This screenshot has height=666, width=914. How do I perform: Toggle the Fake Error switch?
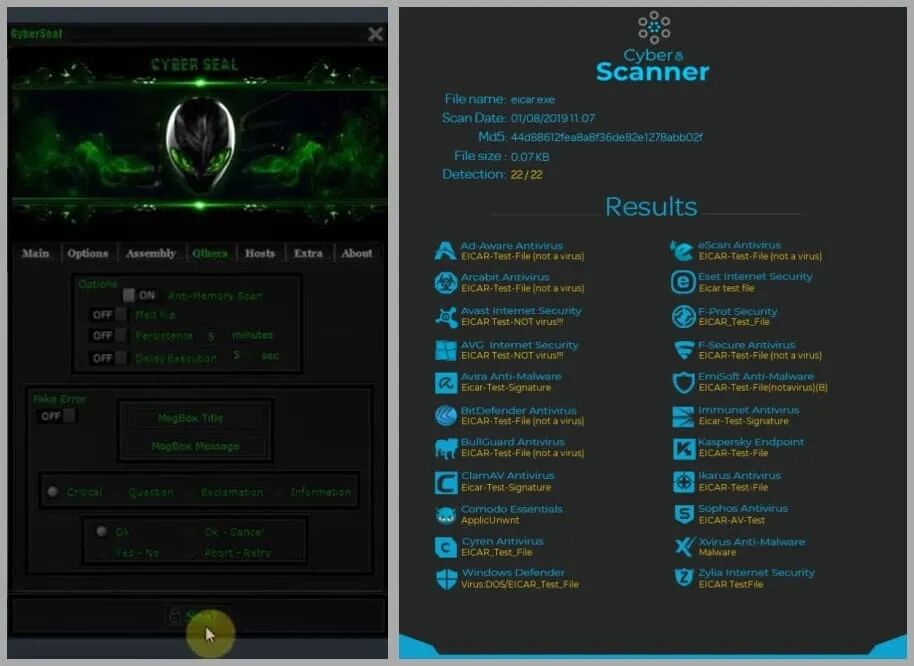click(57, 416)
